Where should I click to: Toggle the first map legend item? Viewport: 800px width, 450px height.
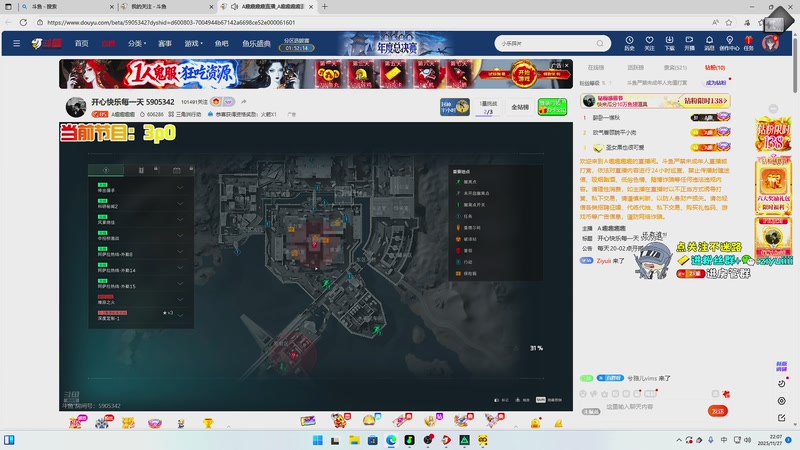(466, 182)
